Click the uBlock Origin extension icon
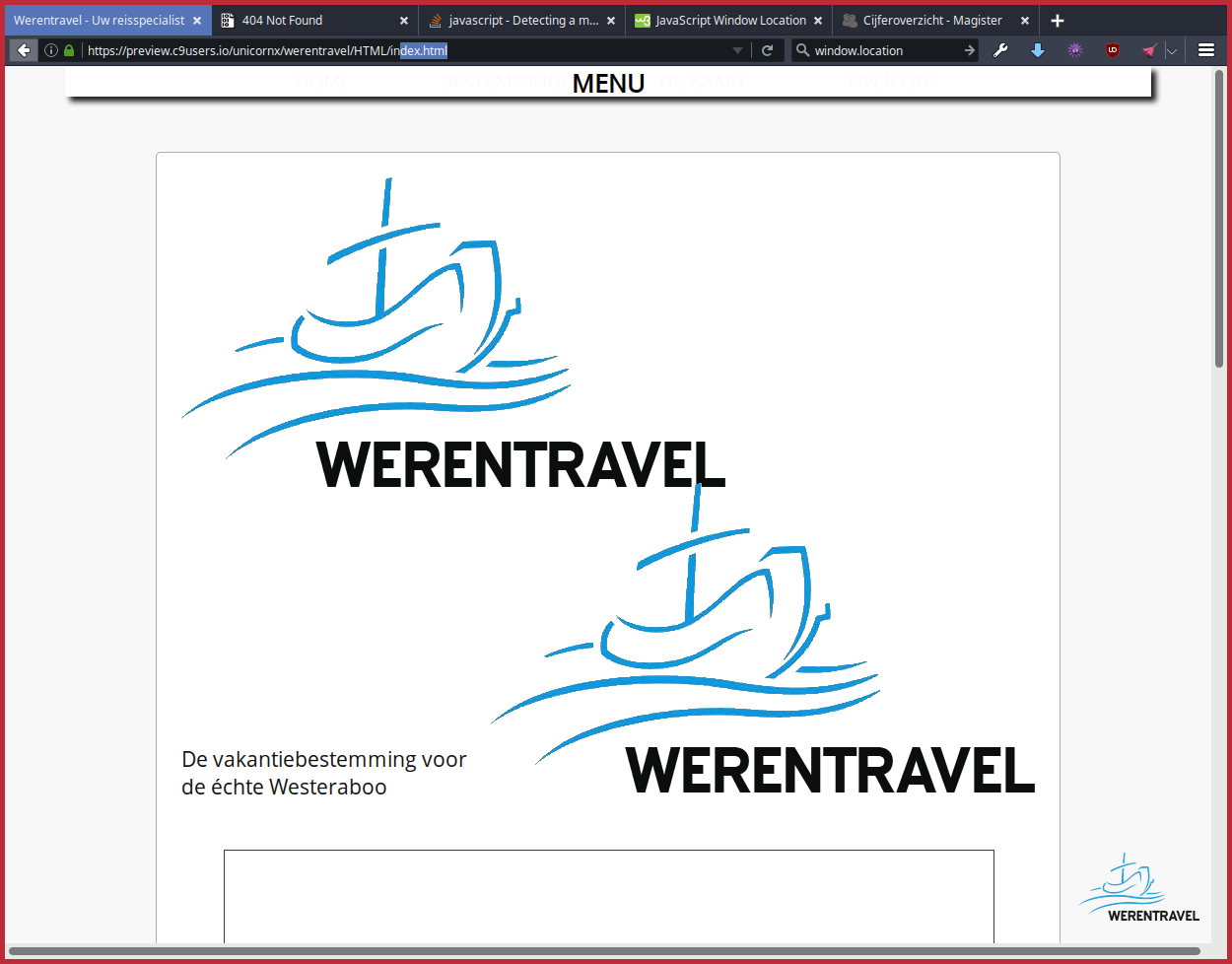1232x964 pixels. pos(1113,50)
